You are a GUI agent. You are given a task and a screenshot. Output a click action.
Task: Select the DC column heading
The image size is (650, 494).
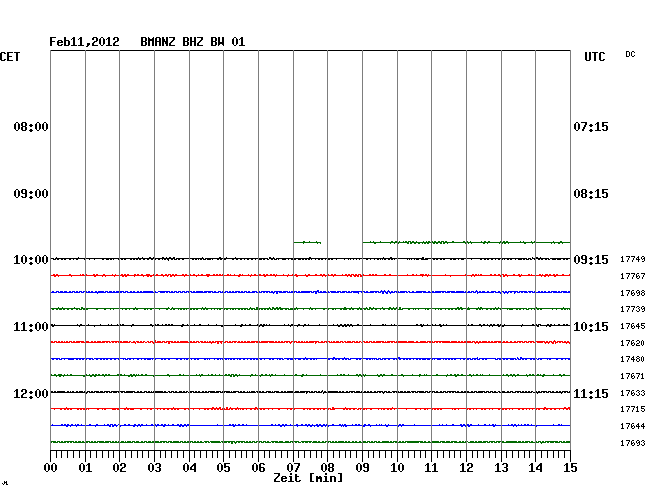tap(630, 54)
